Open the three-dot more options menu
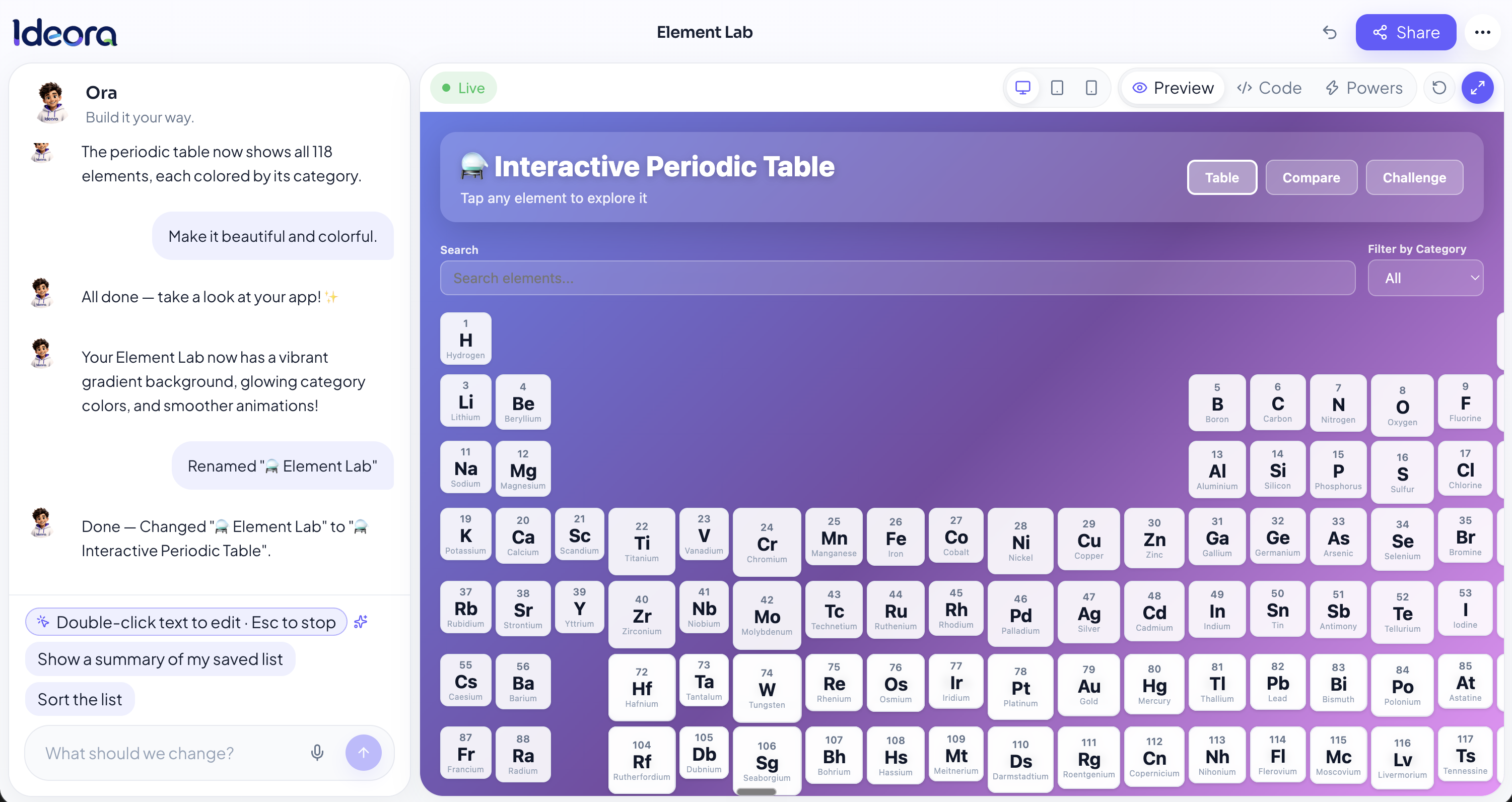The width and height of the screenshot is (1512, 802). click(1483, 32)
